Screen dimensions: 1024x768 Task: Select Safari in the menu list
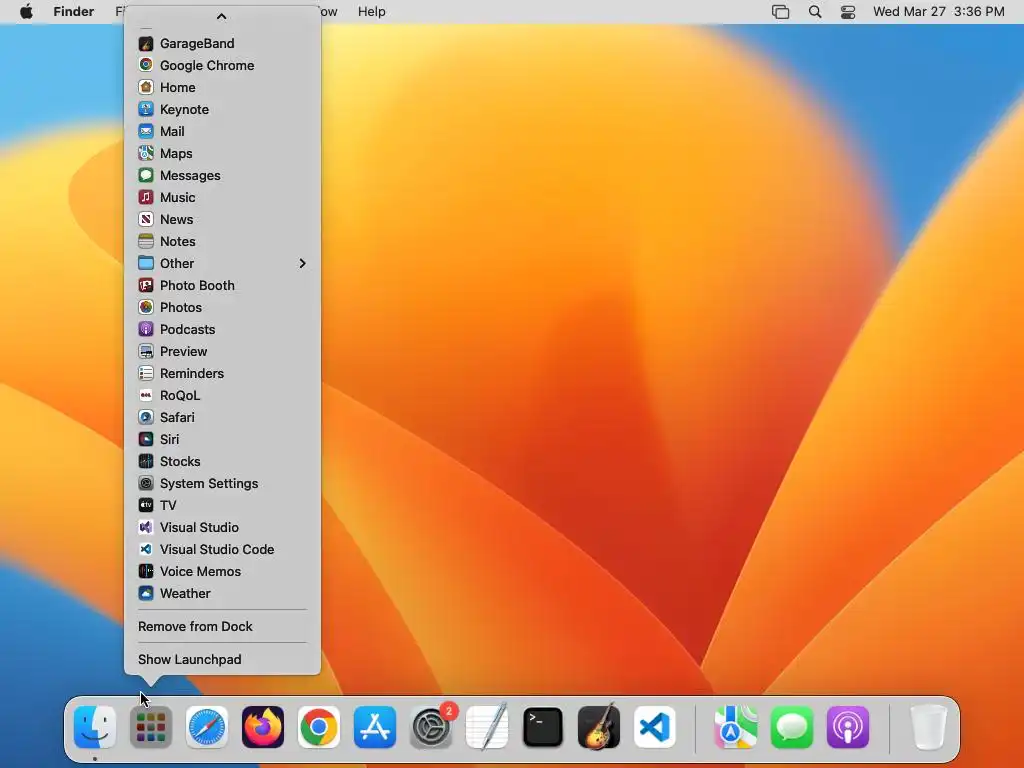coord(222,417)
